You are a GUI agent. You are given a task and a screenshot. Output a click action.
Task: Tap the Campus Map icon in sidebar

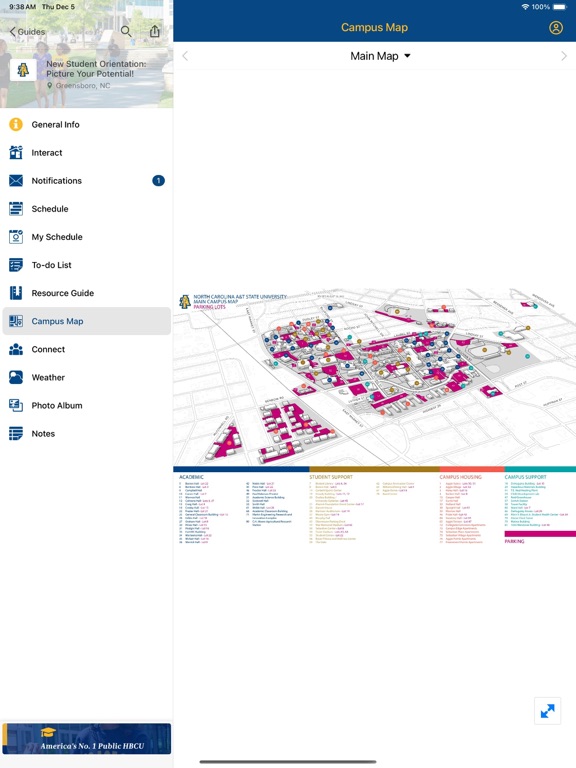pyautogui.click(x=16, y=321)
